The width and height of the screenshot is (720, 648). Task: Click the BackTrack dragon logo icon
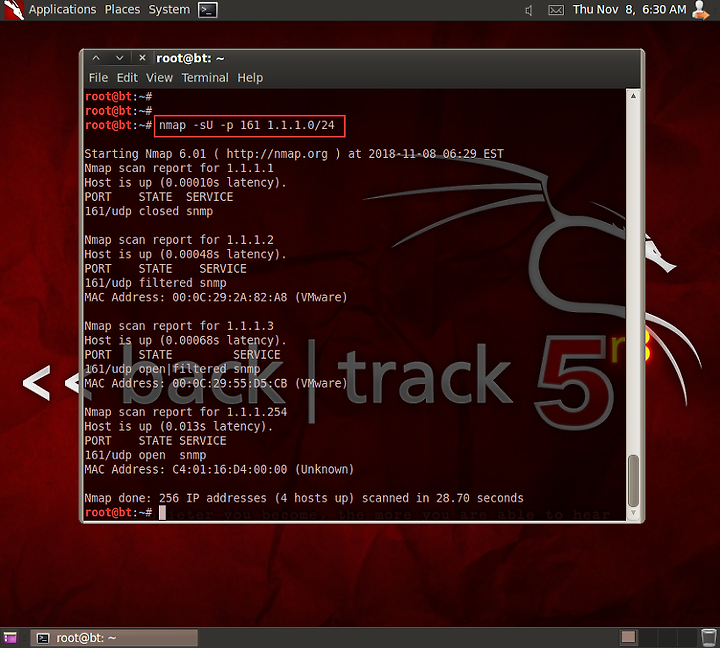click(14, 10)
